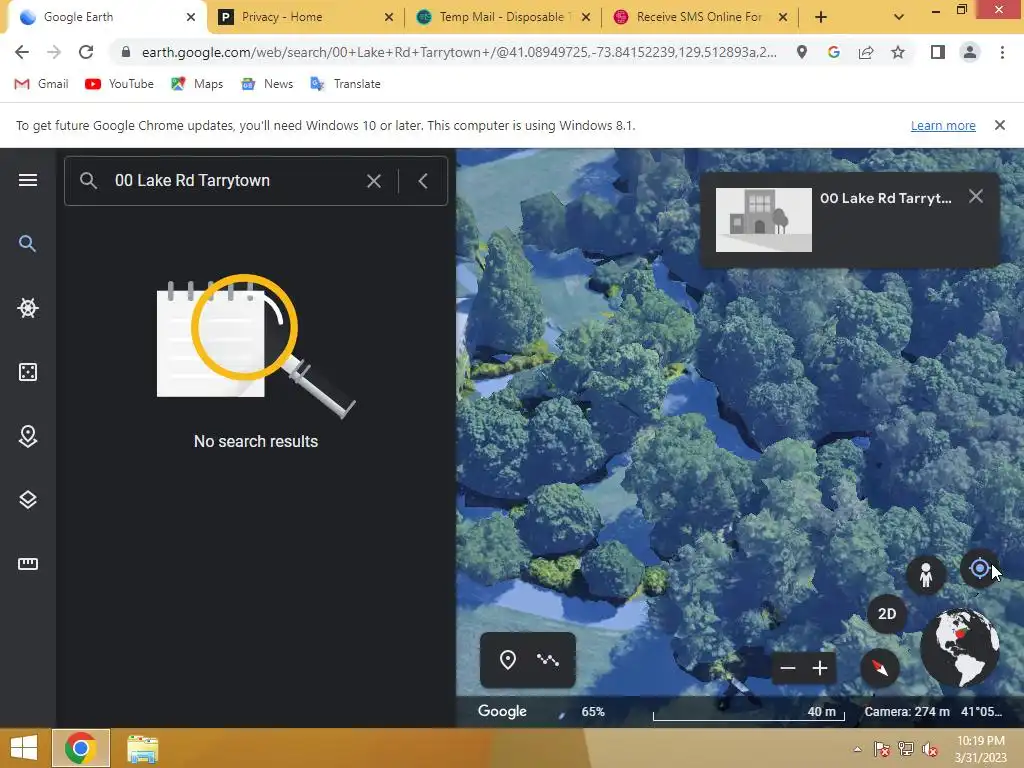The height and width of the screenshot is (768, 1024).
Task: Go back in browser history
Action: [22, 52]
